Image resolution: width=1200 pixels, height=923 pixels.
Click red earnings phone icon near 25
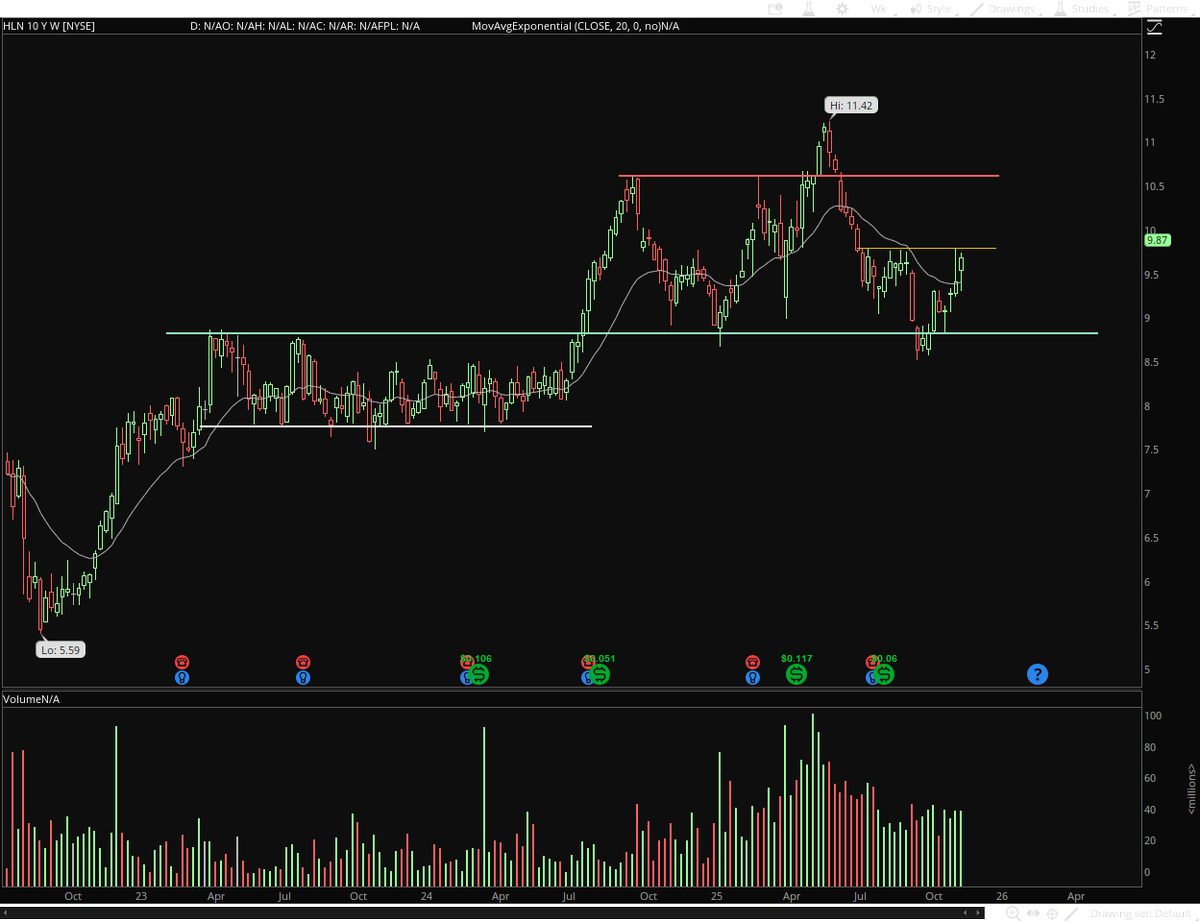coord(752,661)
